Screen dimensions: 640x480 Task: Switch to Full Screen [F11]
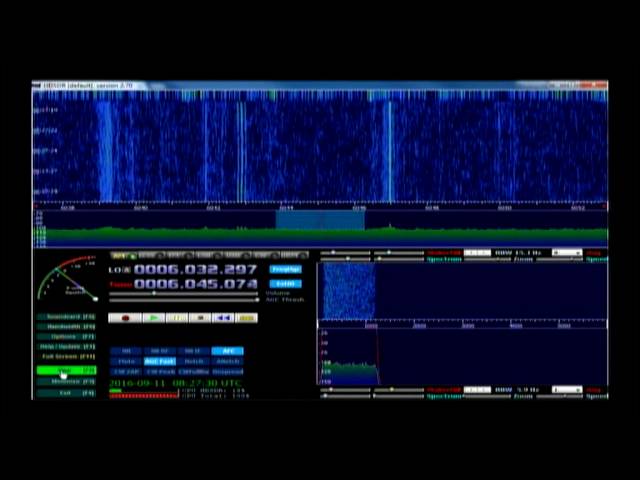[66, 357]
